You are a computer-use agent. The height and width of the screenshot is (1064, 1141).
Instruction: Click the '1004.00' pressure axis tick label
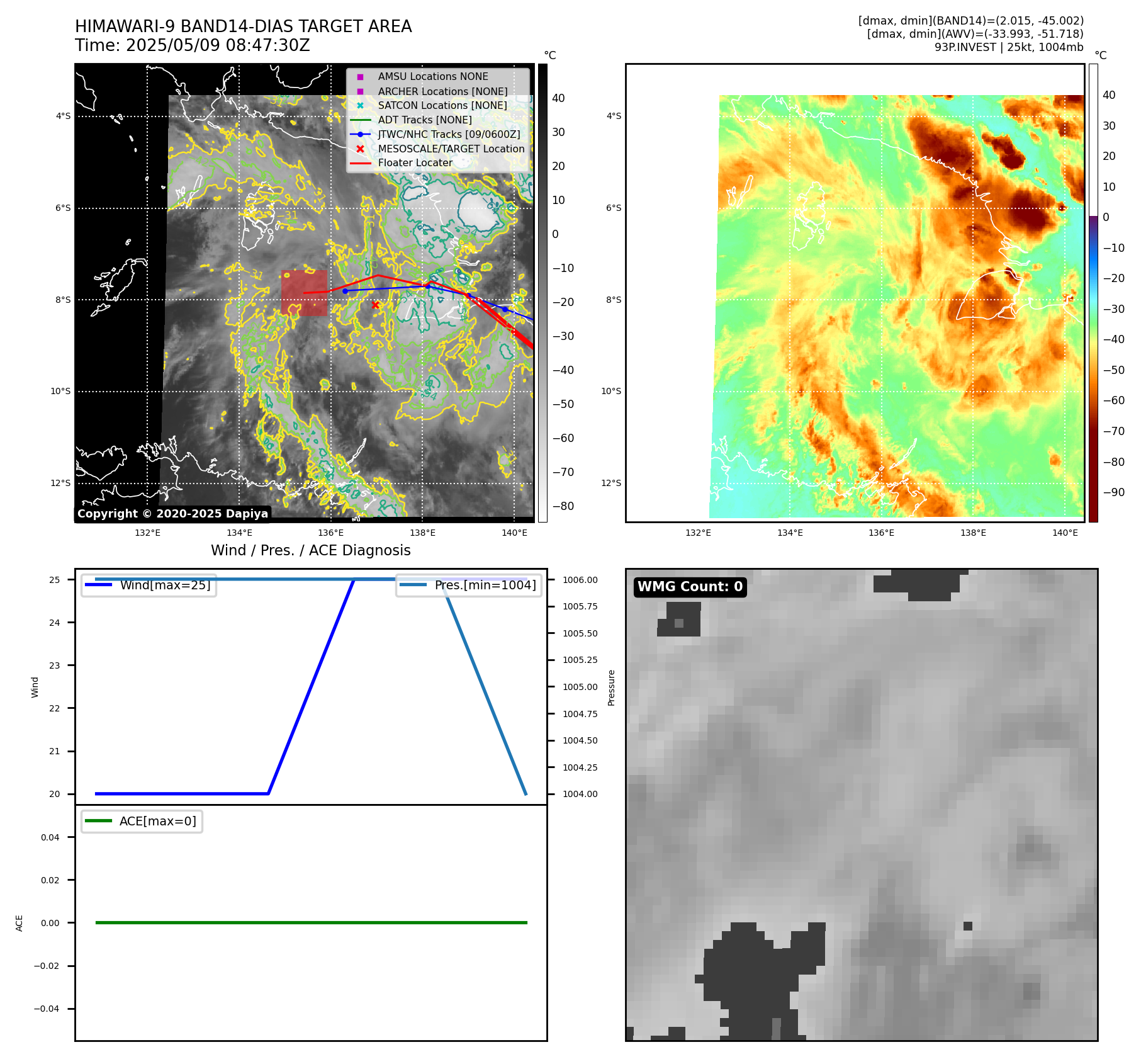pos(580,794)
